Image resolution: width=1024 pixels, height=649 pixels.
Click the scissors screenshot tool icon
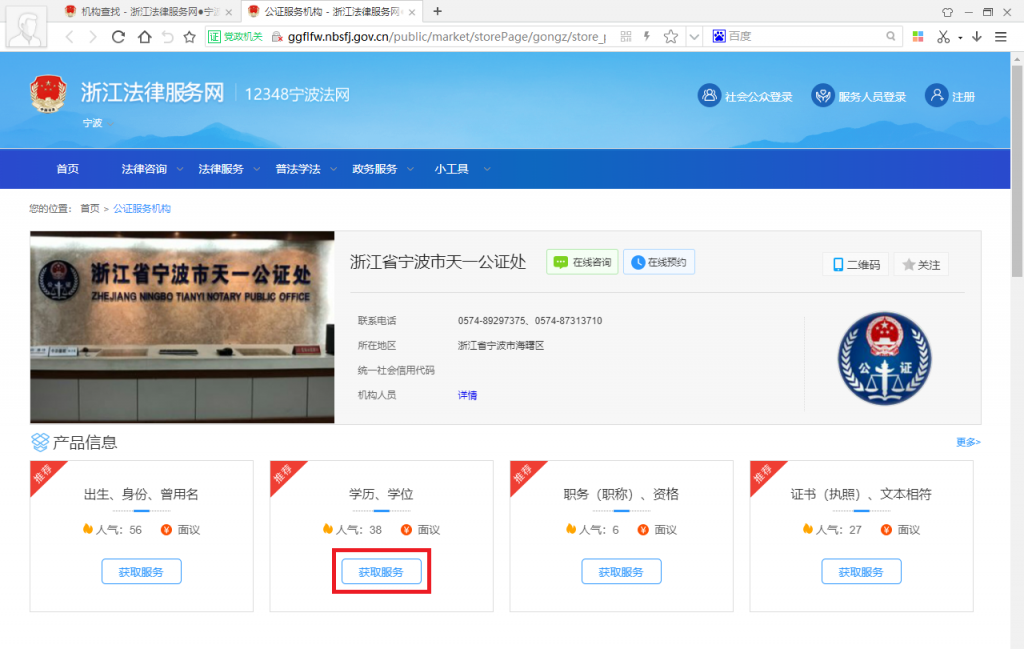(943, 37)
